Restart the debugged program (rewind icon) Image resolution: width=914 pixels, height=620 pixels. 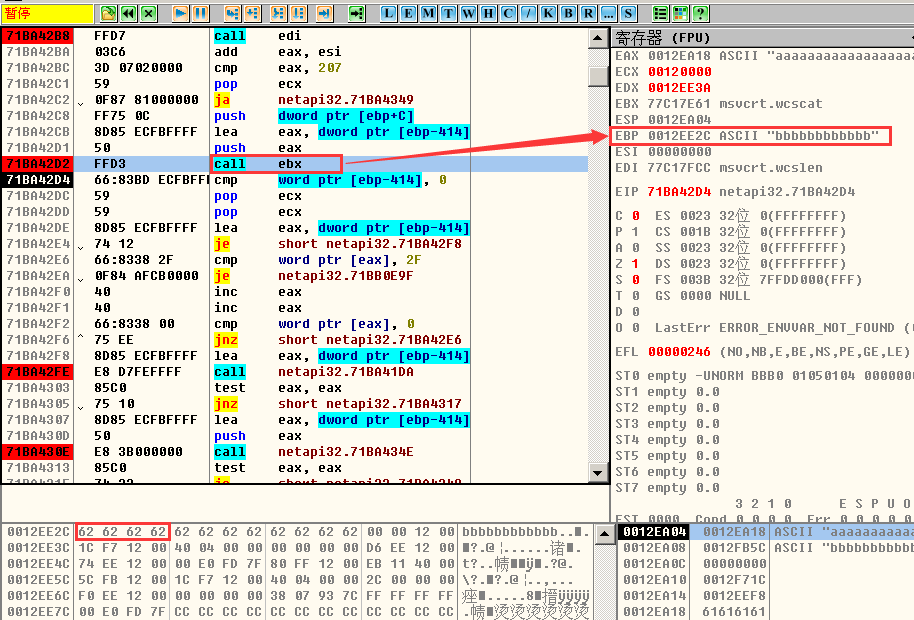click(129, 14)
